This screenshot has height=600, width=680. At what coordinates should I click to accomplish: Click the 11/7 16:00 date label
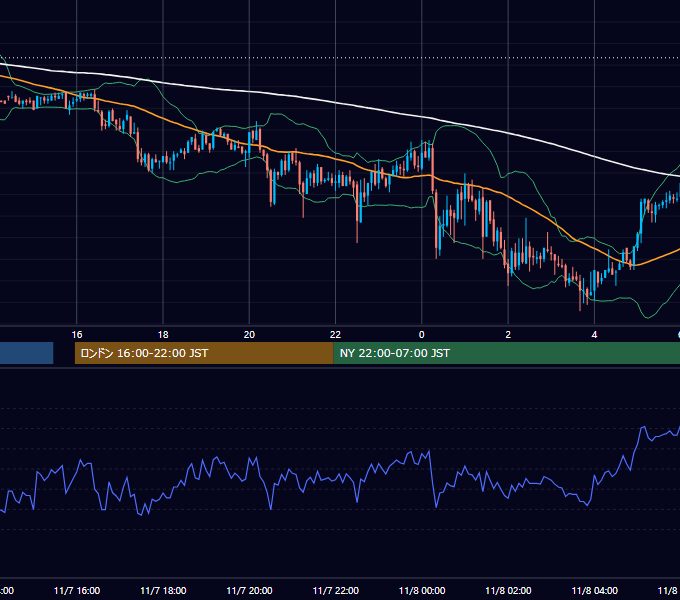(x=77, y=590)
